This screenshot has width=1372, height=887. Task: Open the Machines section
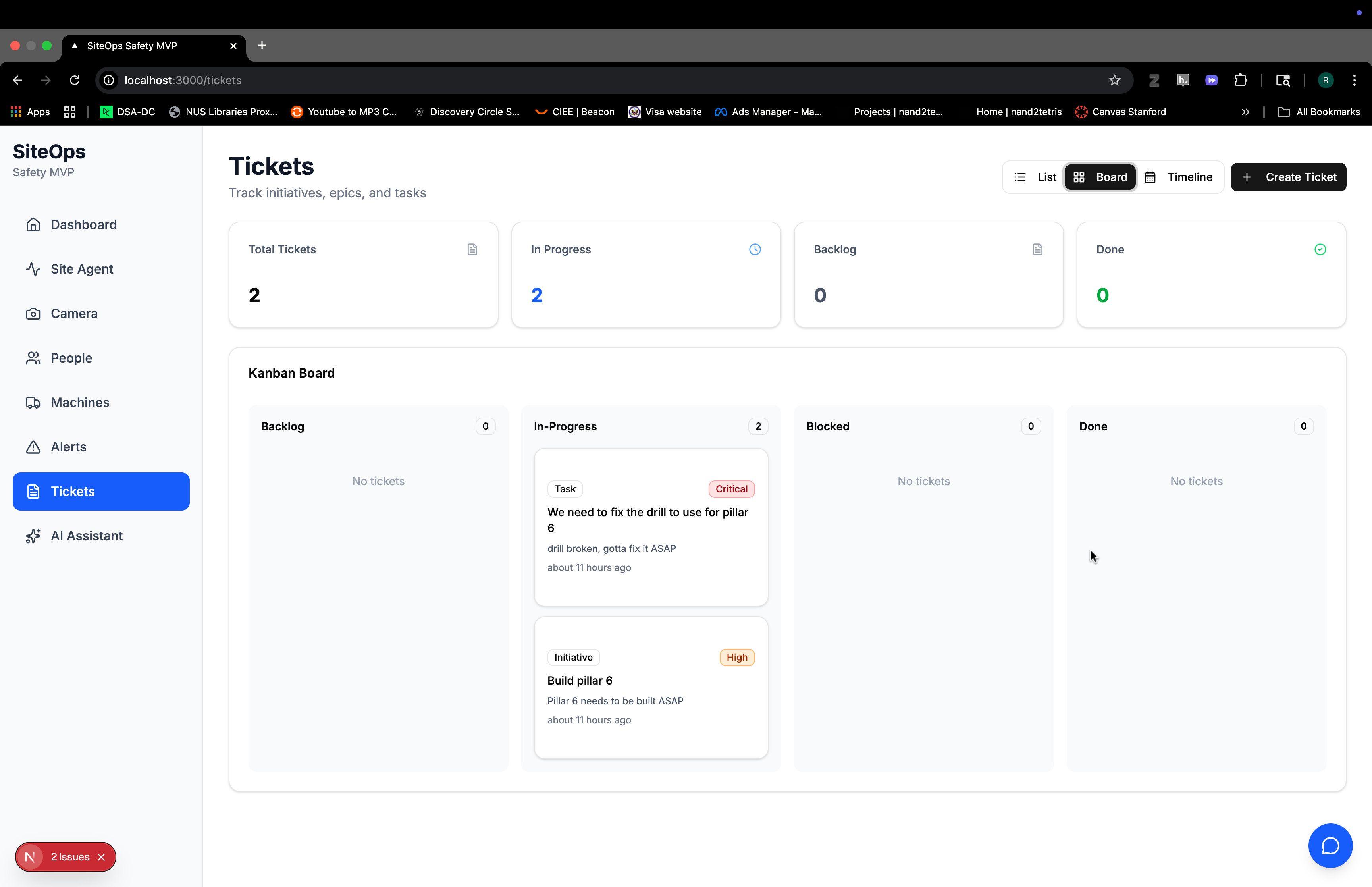[x=79, y=402]
